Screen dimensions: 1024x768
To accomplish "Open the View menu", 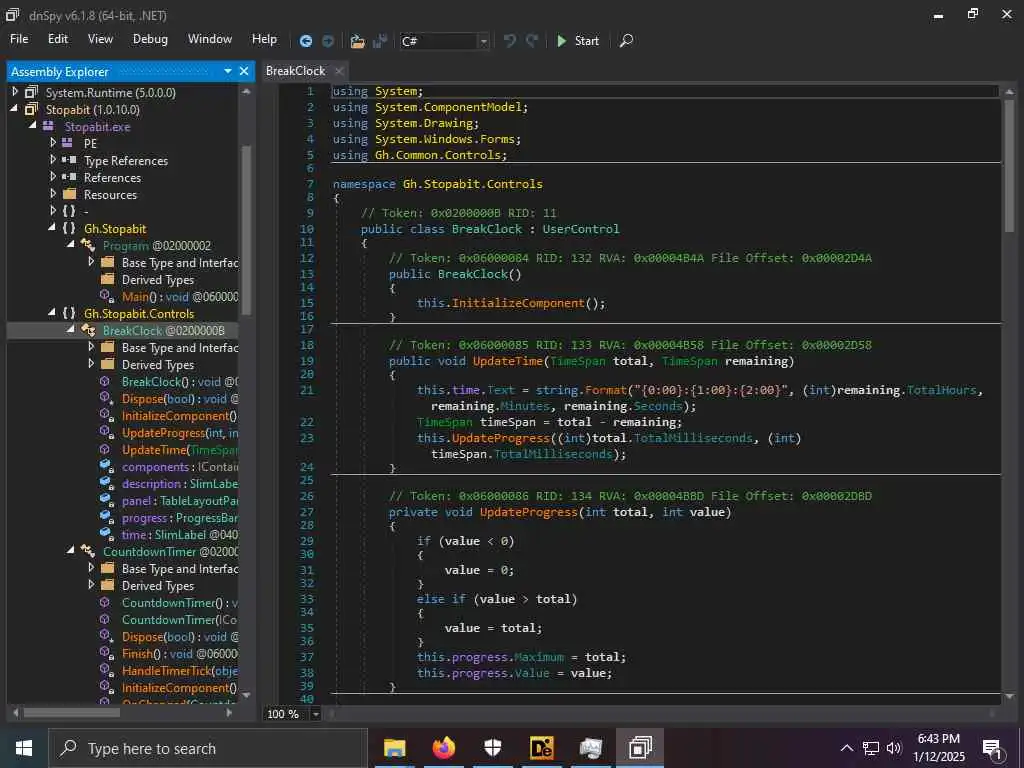I will pyautogui.click(x=100, y=39).
